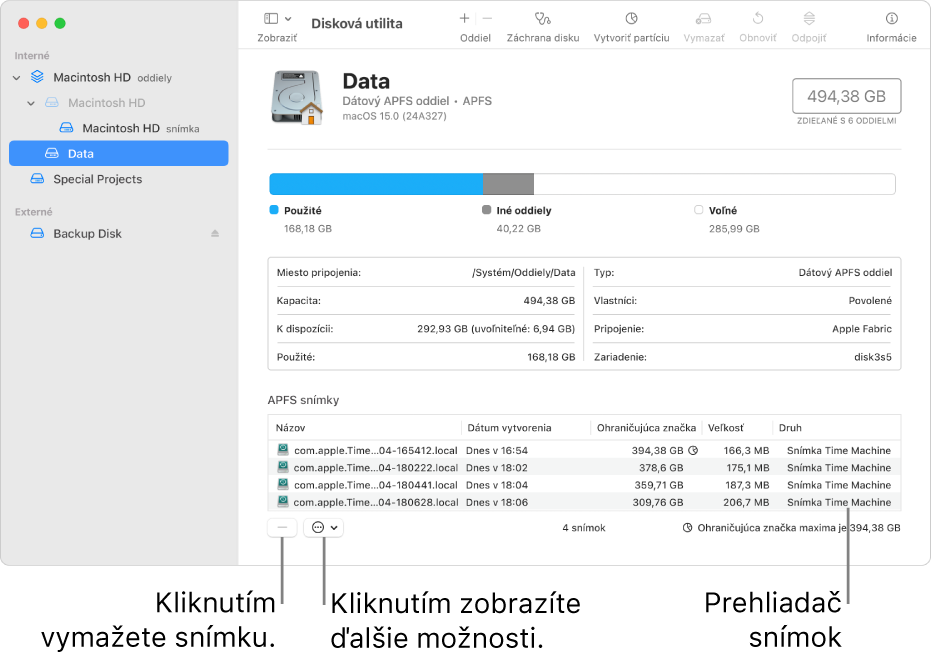
Task: Click the Odpojiť unmount icon
Action: click(x=809, y=18)
